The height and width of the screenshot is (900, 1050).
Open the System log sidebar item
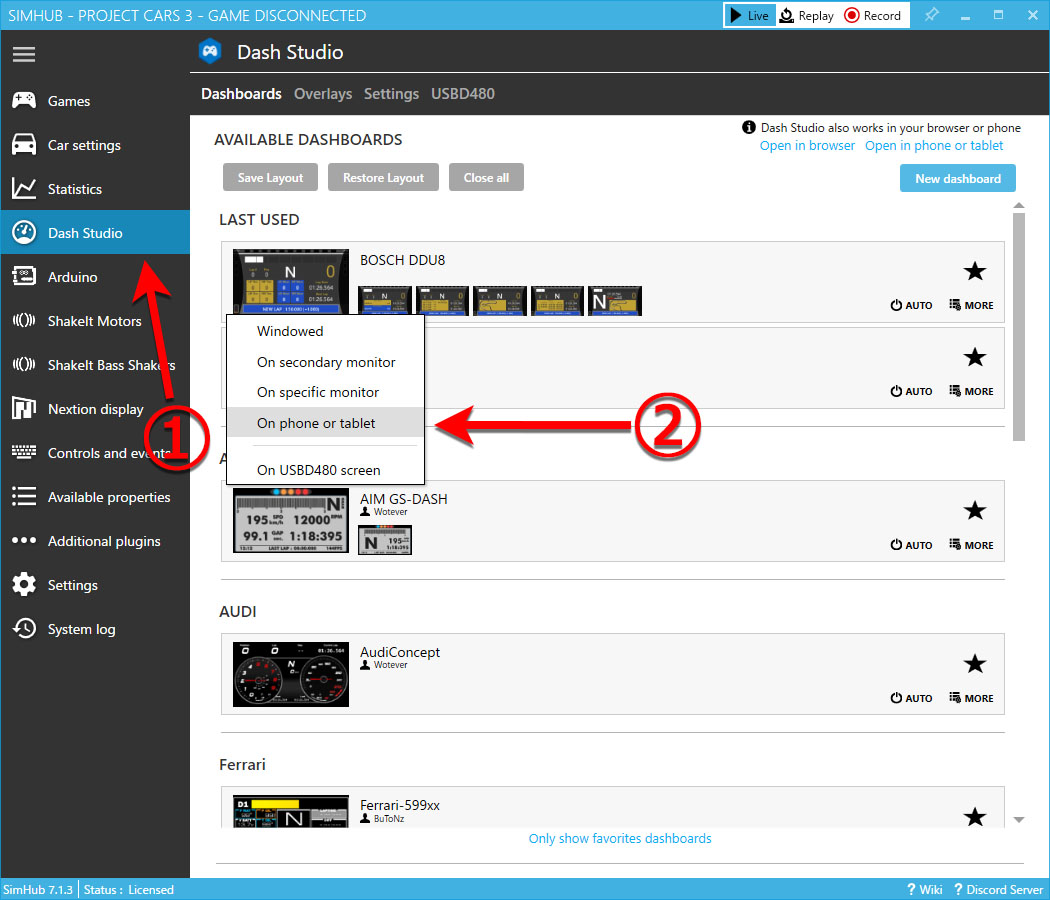click(x=95, y=629)
